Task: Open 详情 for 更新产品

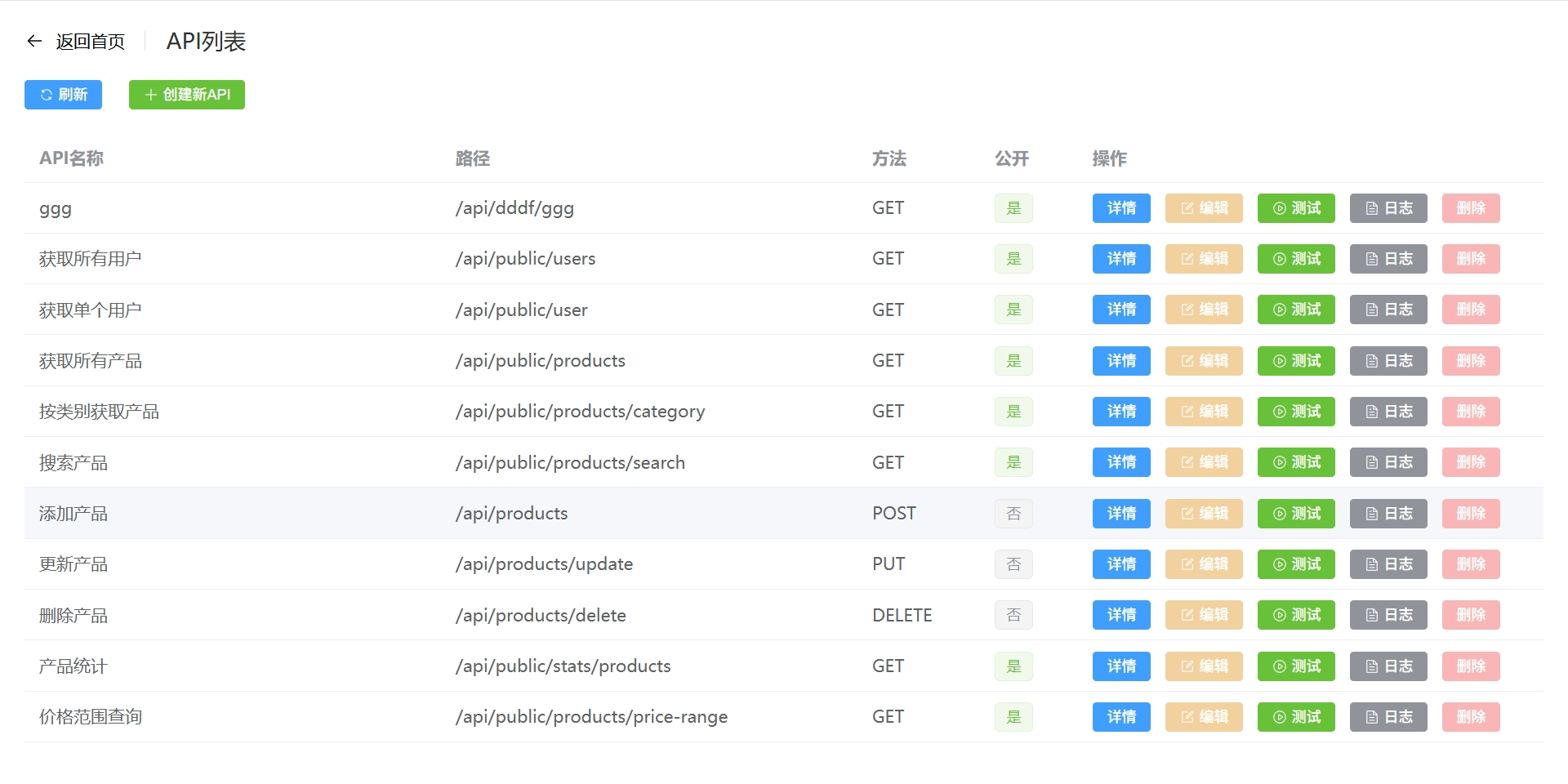Action: [x=1121, y=564]
